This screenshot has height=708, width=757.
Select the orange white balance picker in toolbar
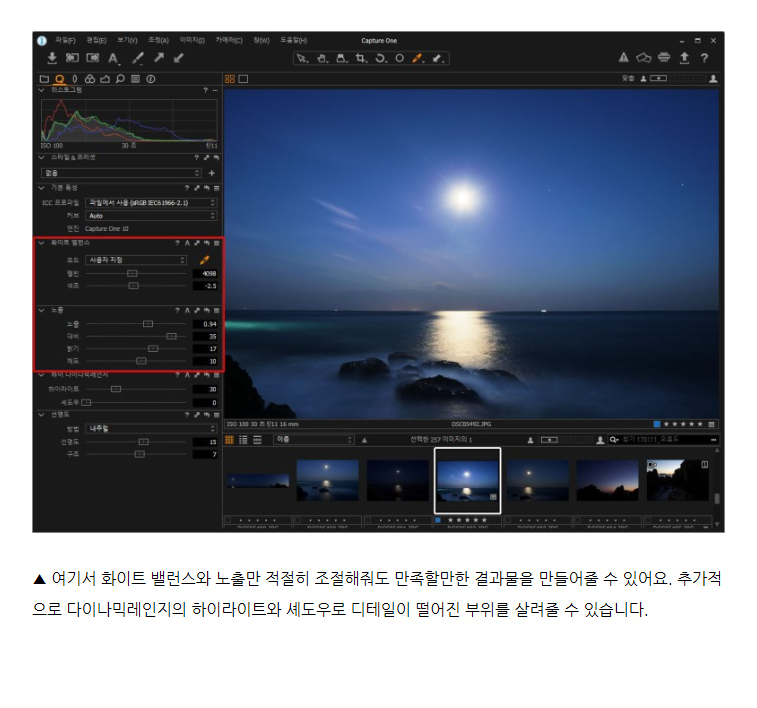(418, 58)
